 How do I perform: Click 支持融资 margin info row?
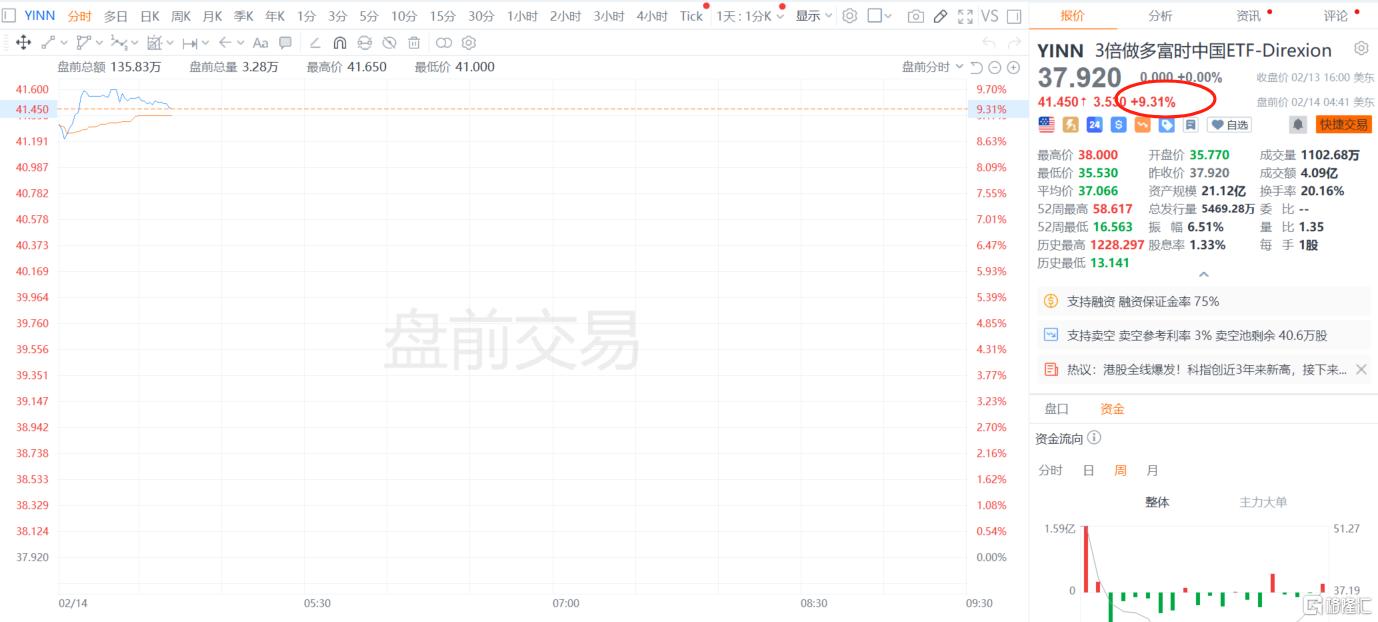tap(1203, 301)
